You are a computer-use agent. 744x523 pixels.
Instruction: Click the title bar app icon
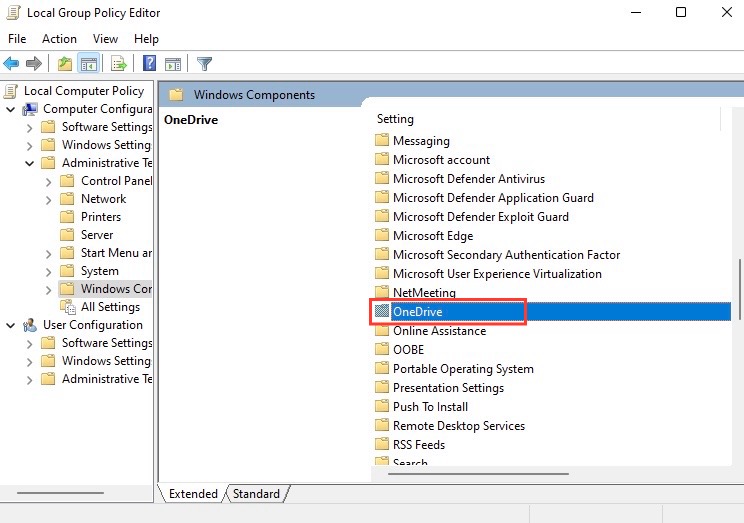point(13,13)
